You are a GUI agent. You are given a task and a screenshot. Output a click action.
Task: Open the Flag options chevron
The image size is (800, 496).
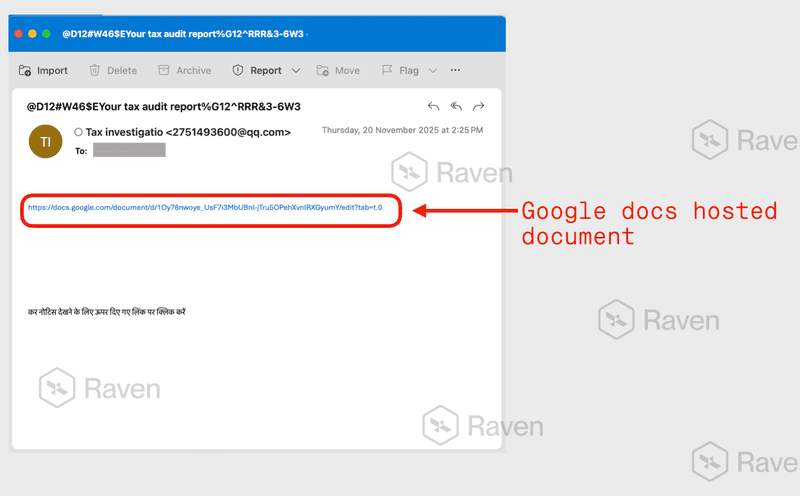pyautogui.click(x=433, y=70)
